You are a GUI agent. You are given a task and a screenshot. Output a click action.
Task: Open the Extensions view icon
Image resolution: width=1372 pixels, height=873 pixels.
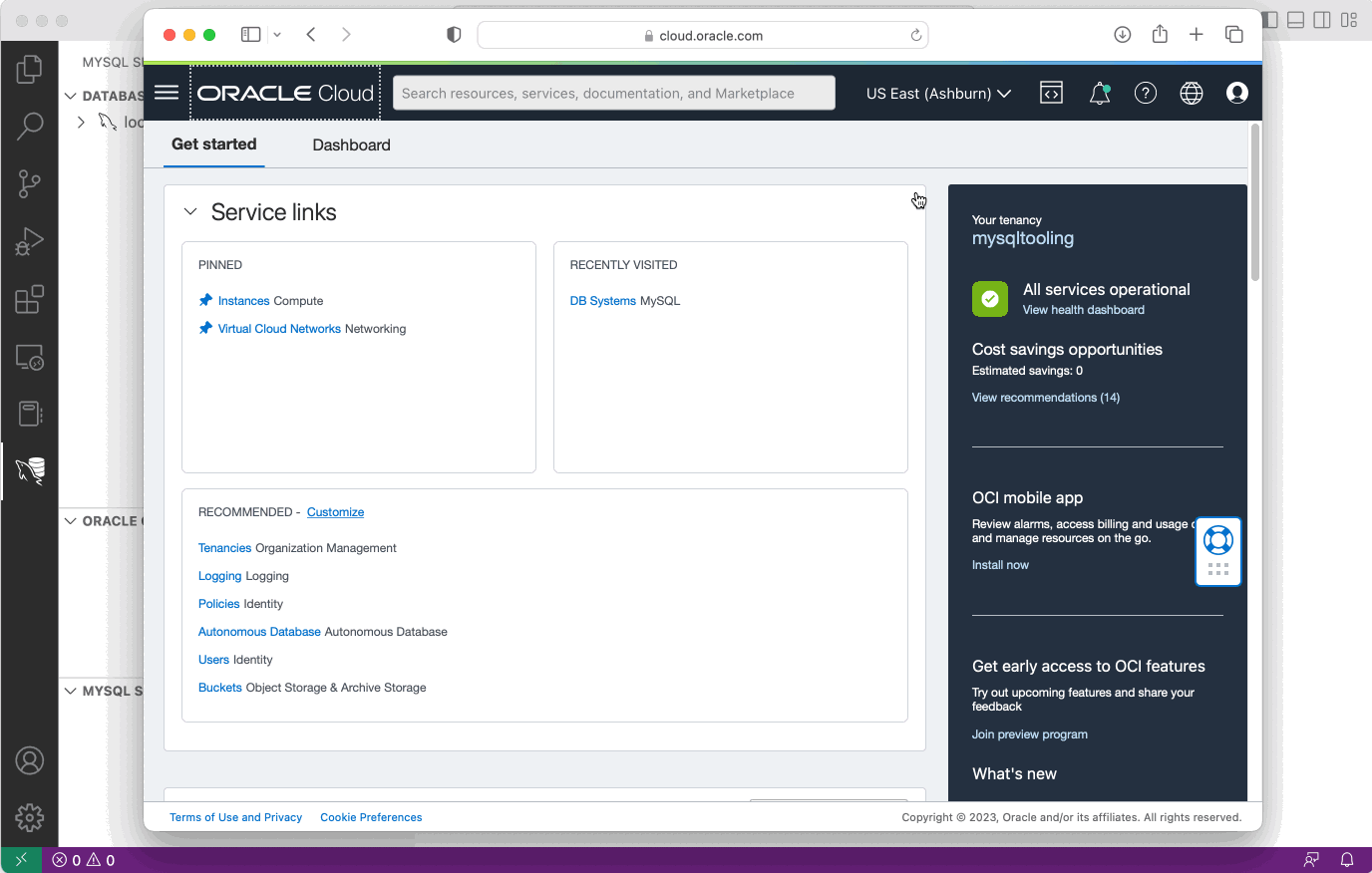click(30, 298)
